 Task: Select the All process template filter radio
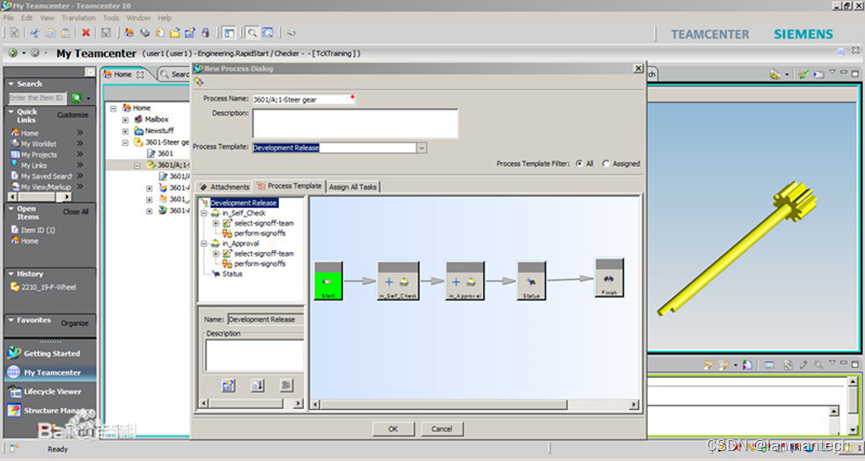[x=579, y=164]
